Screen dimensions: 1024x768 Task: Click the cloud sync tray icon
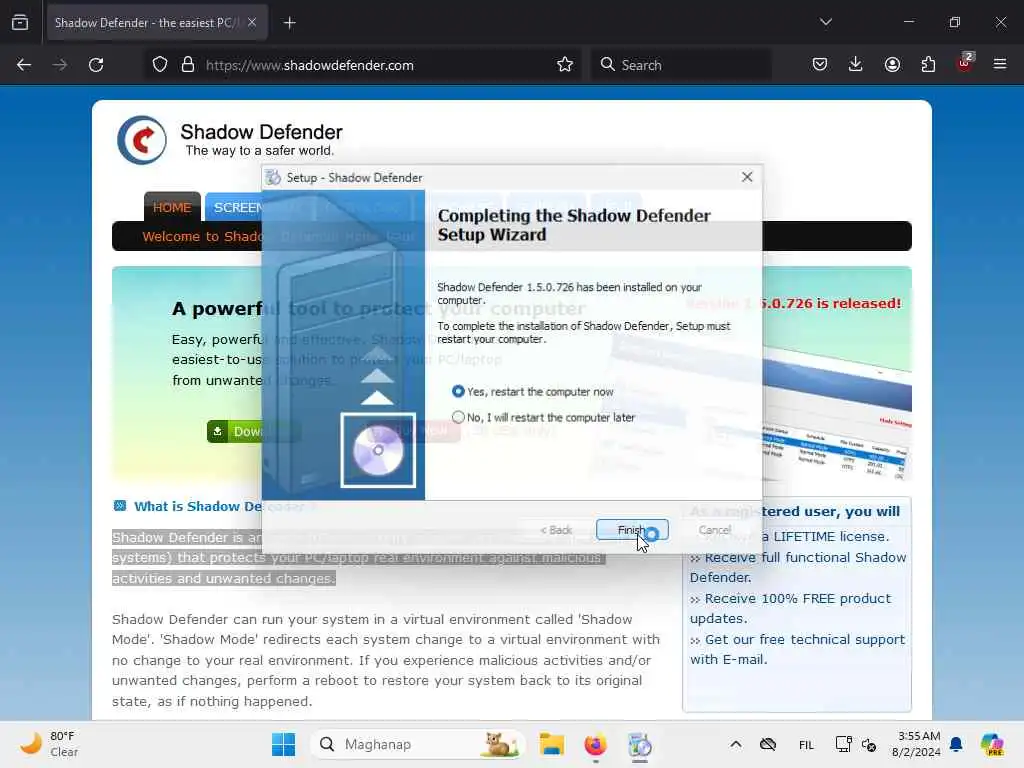769,744
